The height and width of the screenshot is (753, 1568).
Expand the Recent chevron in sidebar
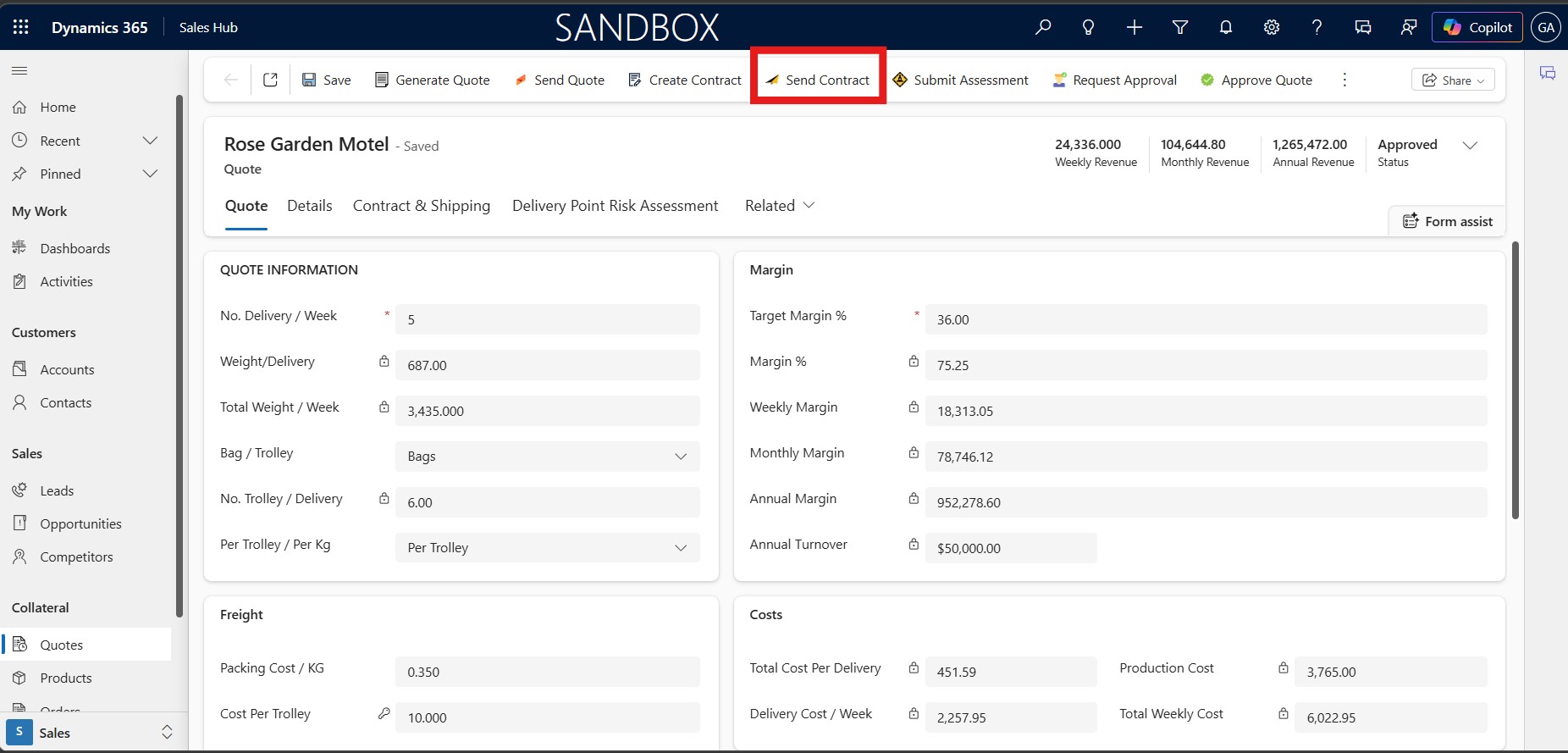point(150,141)
